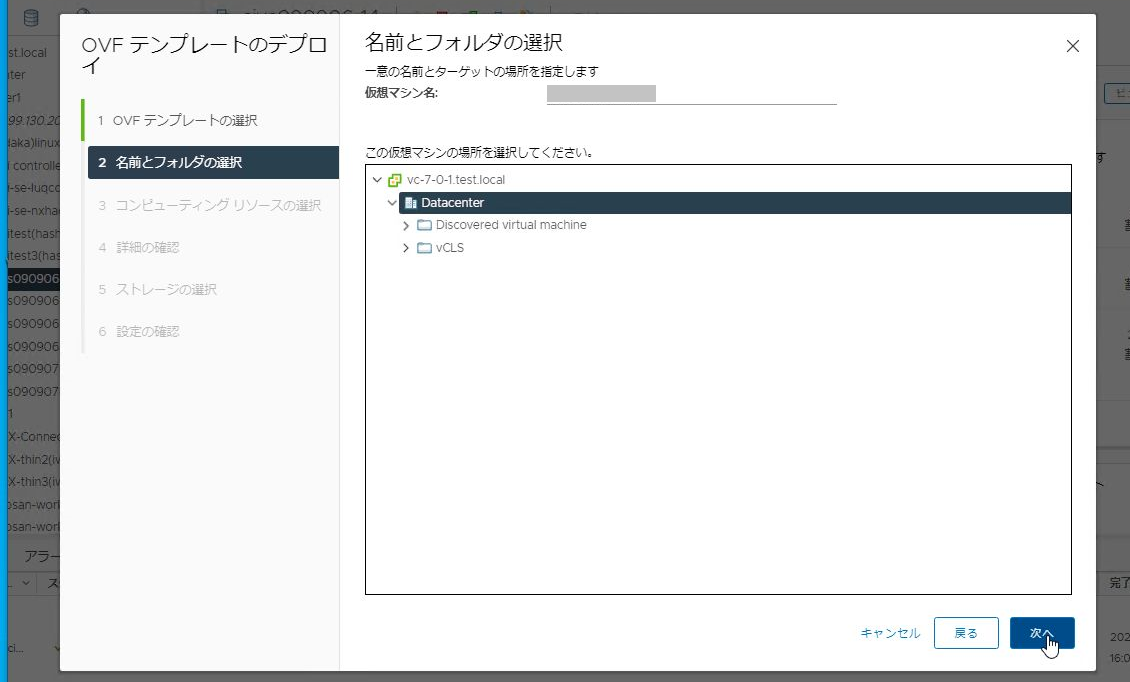Click the controlle item in the background inventory
Image resolution: width=1130 pixels, height=682 pixels.
point(35,165)
